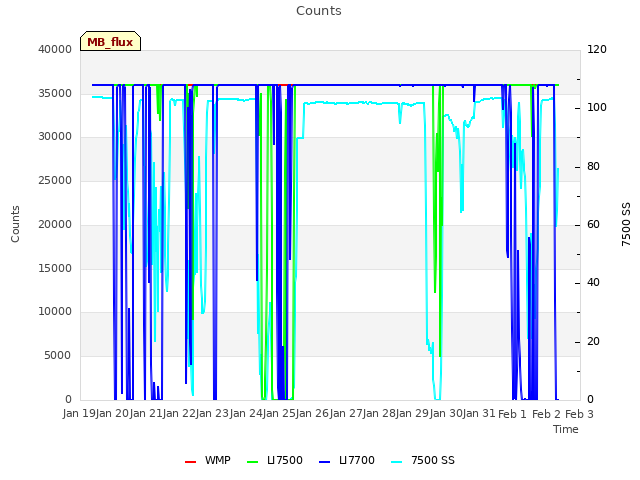Click the left axis title Counts
The image size is (640, 480).
click(15, 224)
